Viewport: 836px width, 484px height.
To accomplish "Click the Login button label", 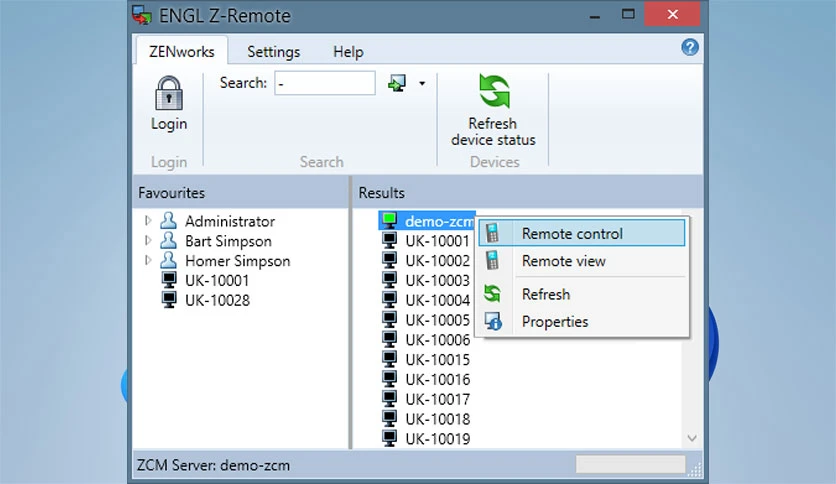I will click(x=169, y=124).
